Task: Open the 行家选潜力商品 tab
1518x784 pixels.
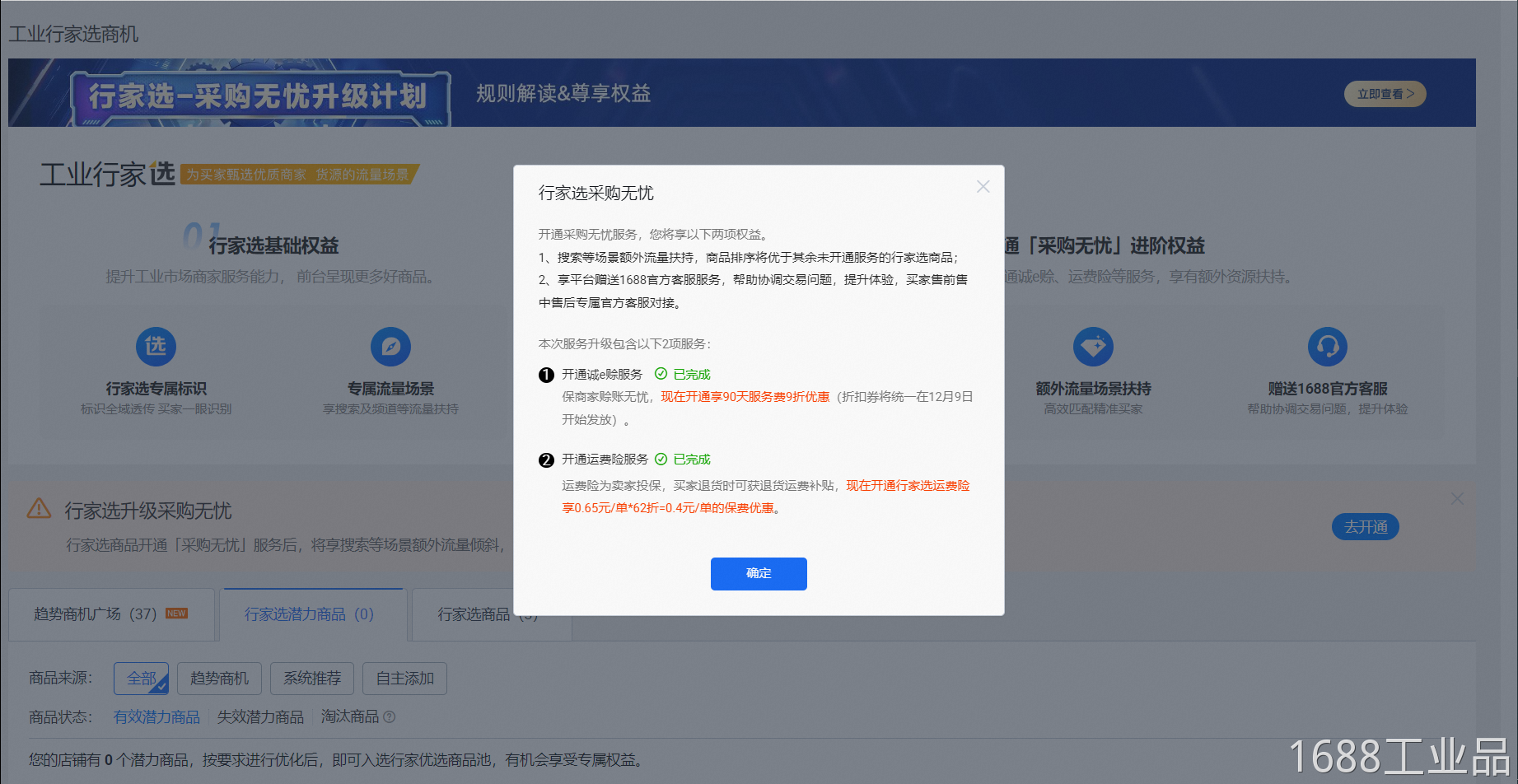Action: [309, 614]
